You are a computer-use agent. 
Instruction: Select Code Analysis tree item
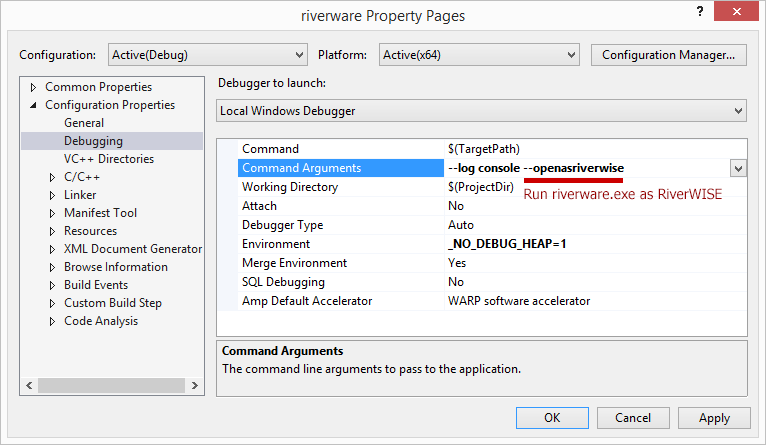pyautogui.click(x=101, y=321)
